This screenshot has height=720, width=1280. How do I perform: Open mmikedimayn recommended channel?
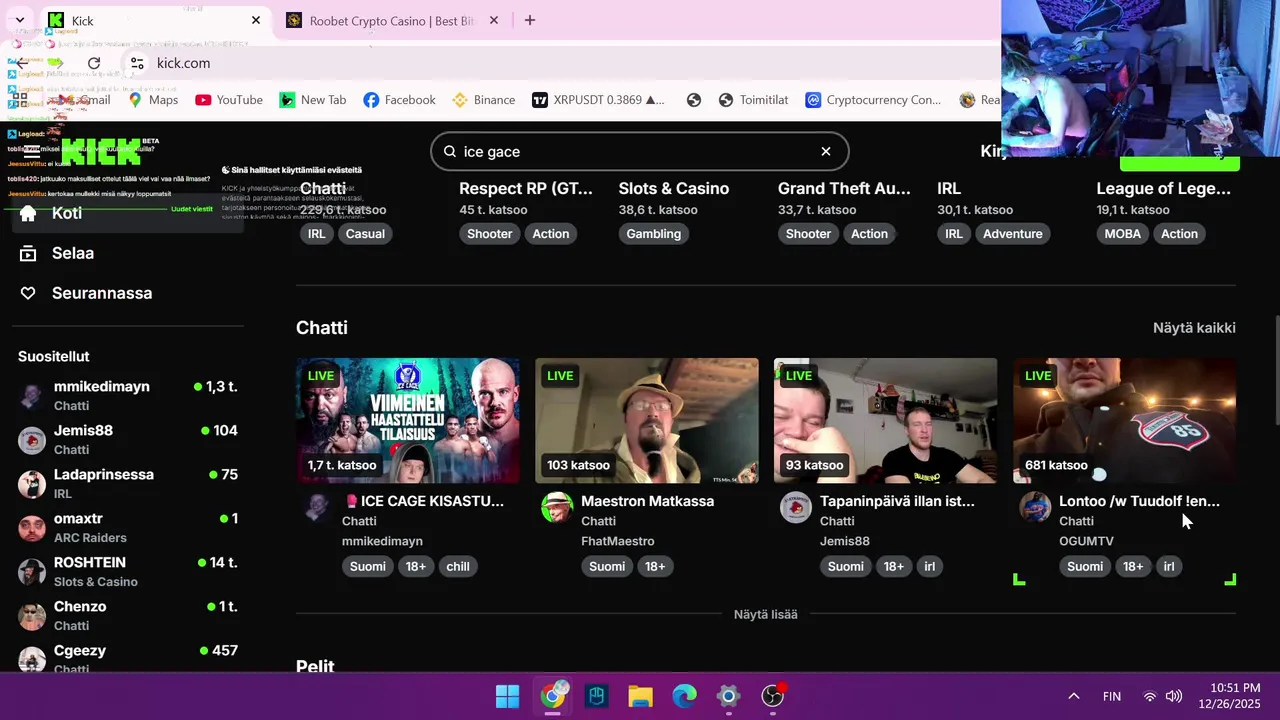(128, 395)
